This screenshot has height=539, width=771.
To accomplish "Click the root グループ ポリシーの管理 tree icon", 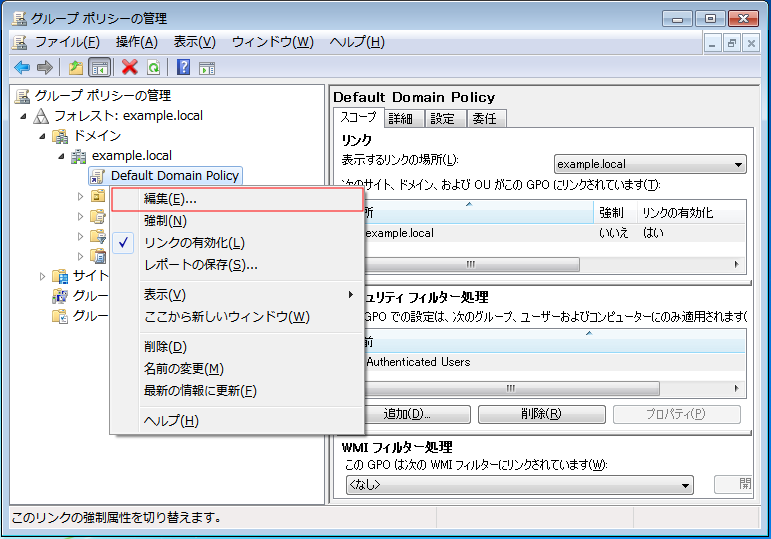I will coord(22,96).
